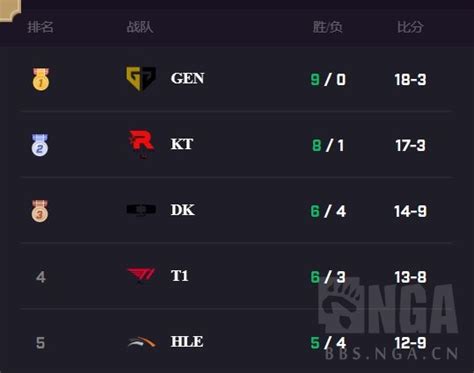This screenshot has height=373, width=474.
Task: Select the 战队 team column header
Action: point(140,27)
